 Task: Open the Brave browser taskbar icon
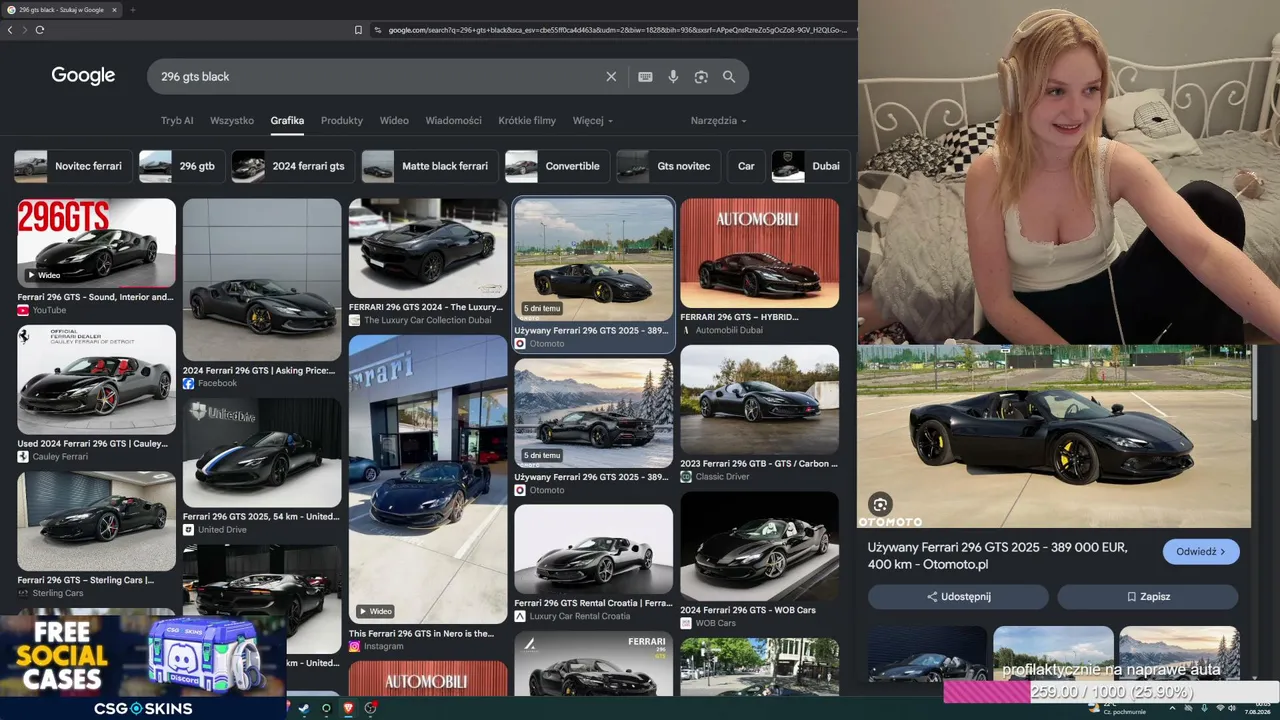tap(348, 708)
